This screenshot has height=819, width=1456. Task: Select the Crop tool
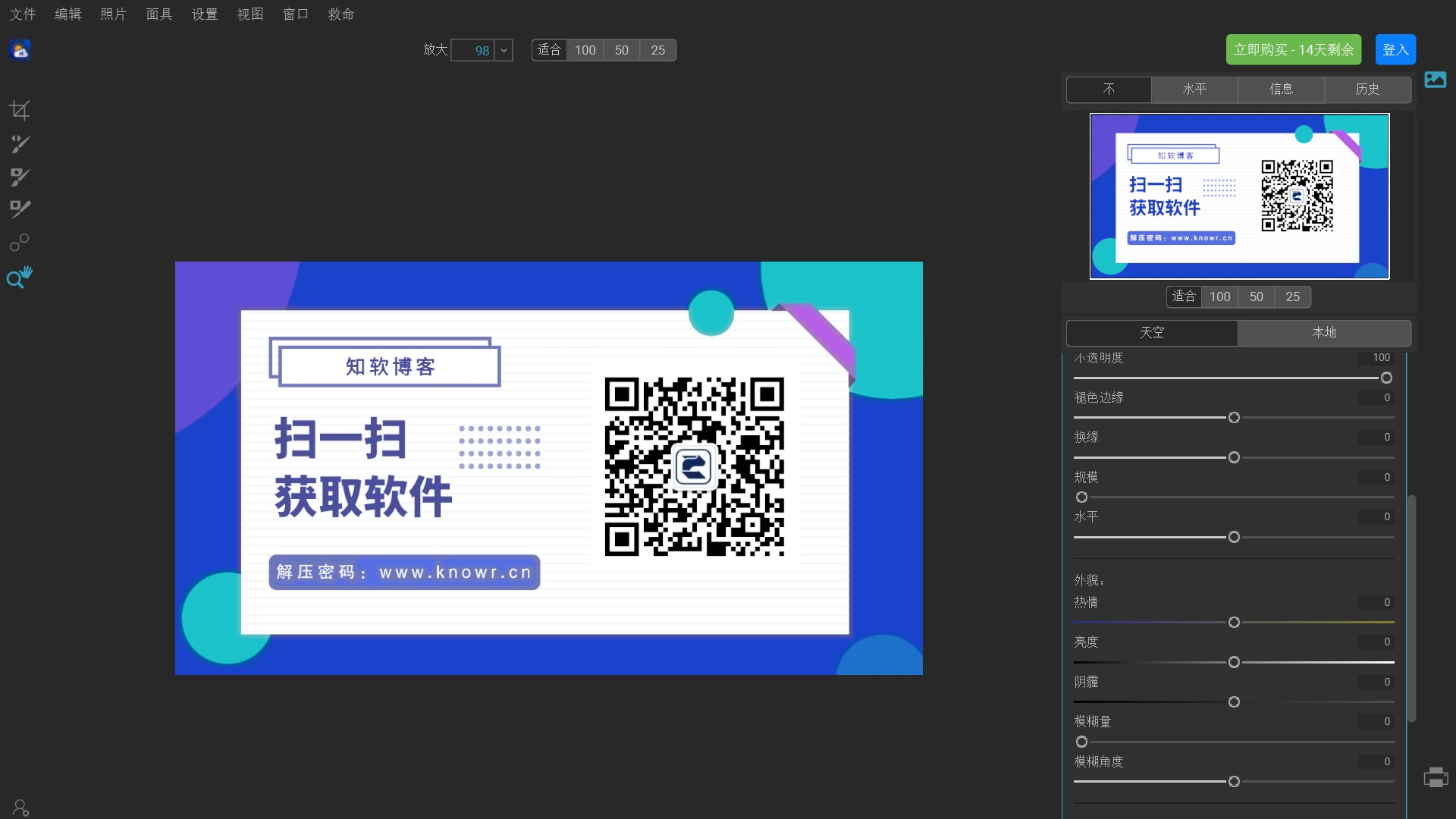coord(20,111)
